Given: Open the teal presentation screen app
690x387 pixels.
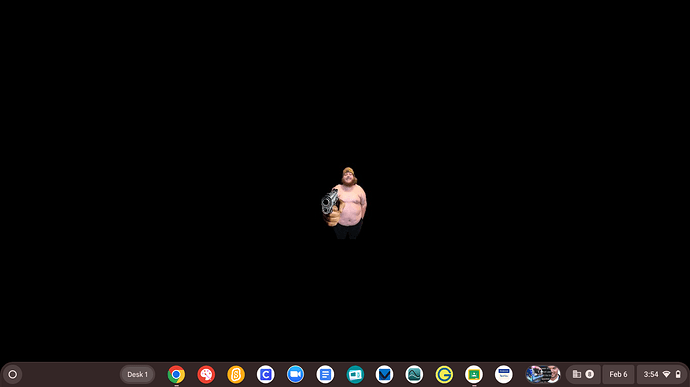Looking at the screenshot, I should pos(355,375).
